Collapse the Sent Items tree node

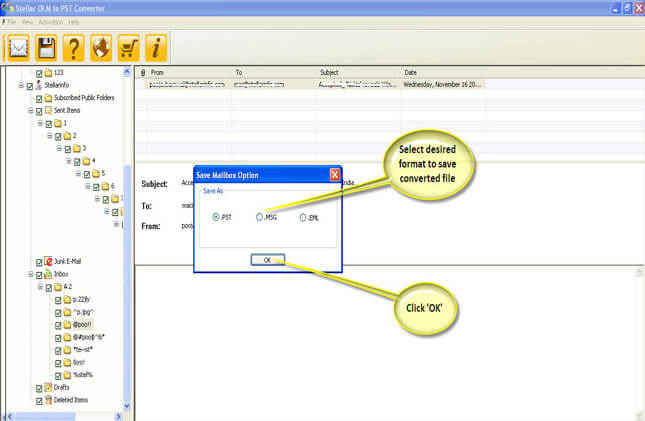coord(30,111)
